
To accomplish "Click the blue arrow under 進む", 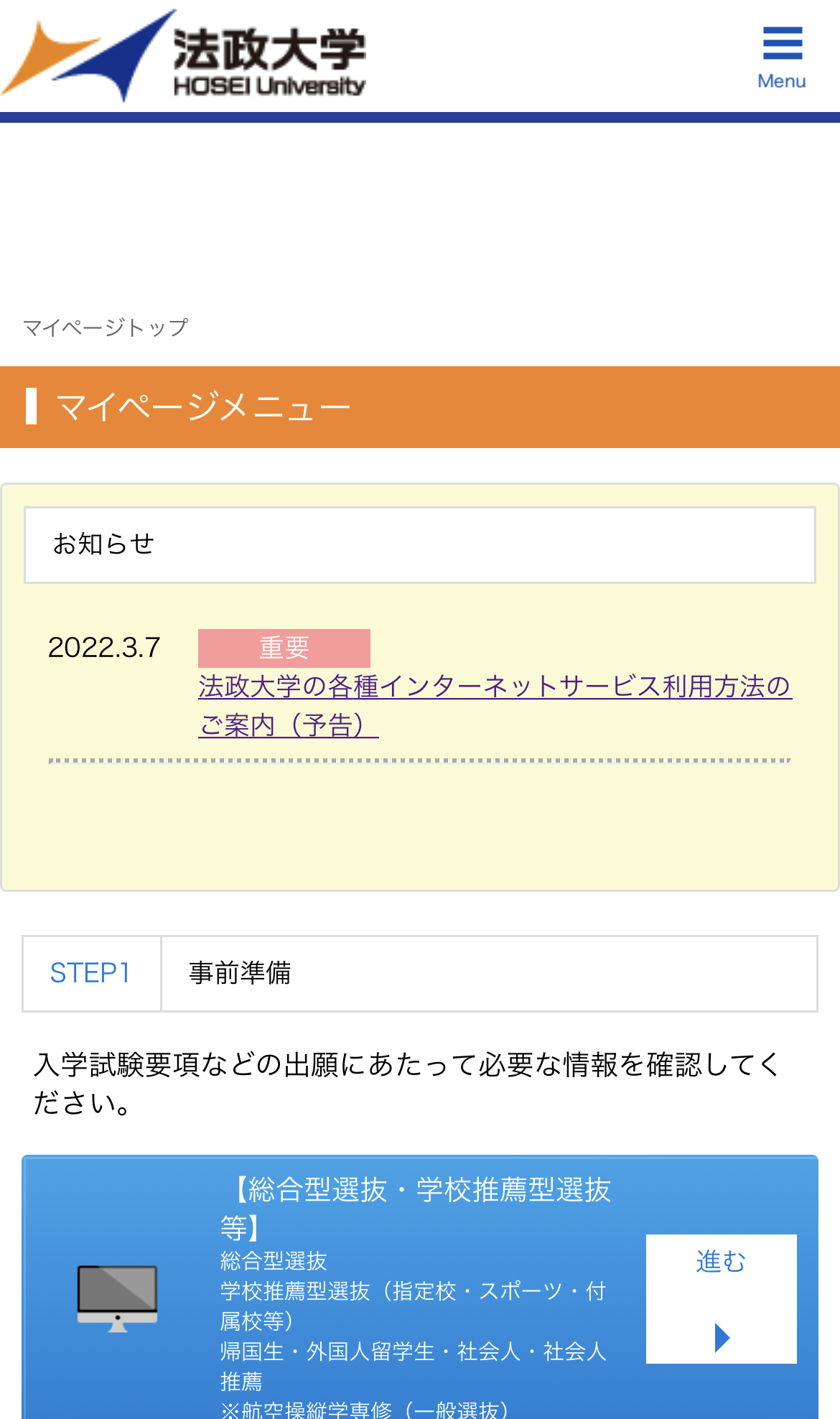I will 722,1337.
